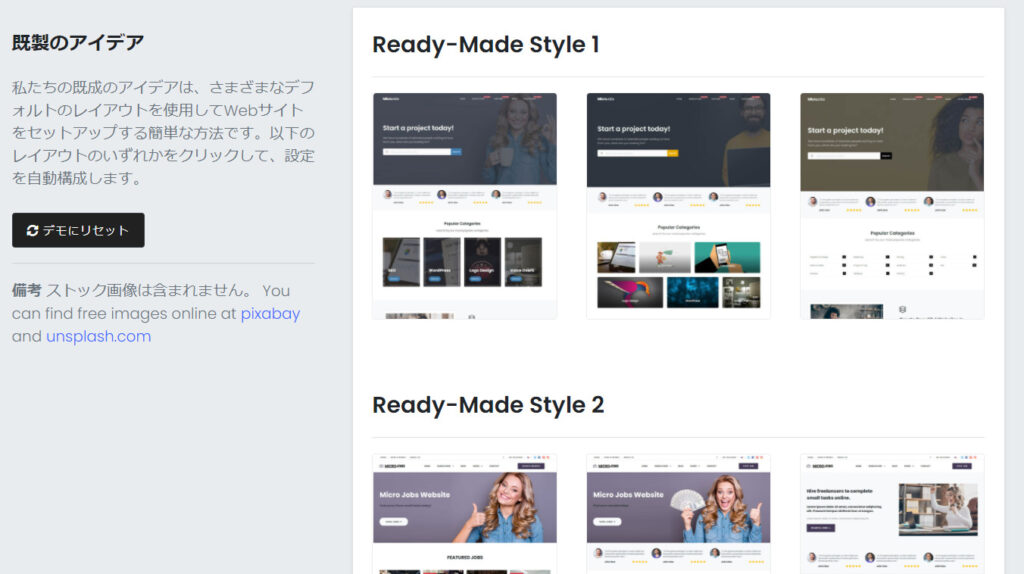Click the Ready-Made Style 1 heading
Image resolution: width=1024 pixels, height=574 pixels.
click(486, 44)
